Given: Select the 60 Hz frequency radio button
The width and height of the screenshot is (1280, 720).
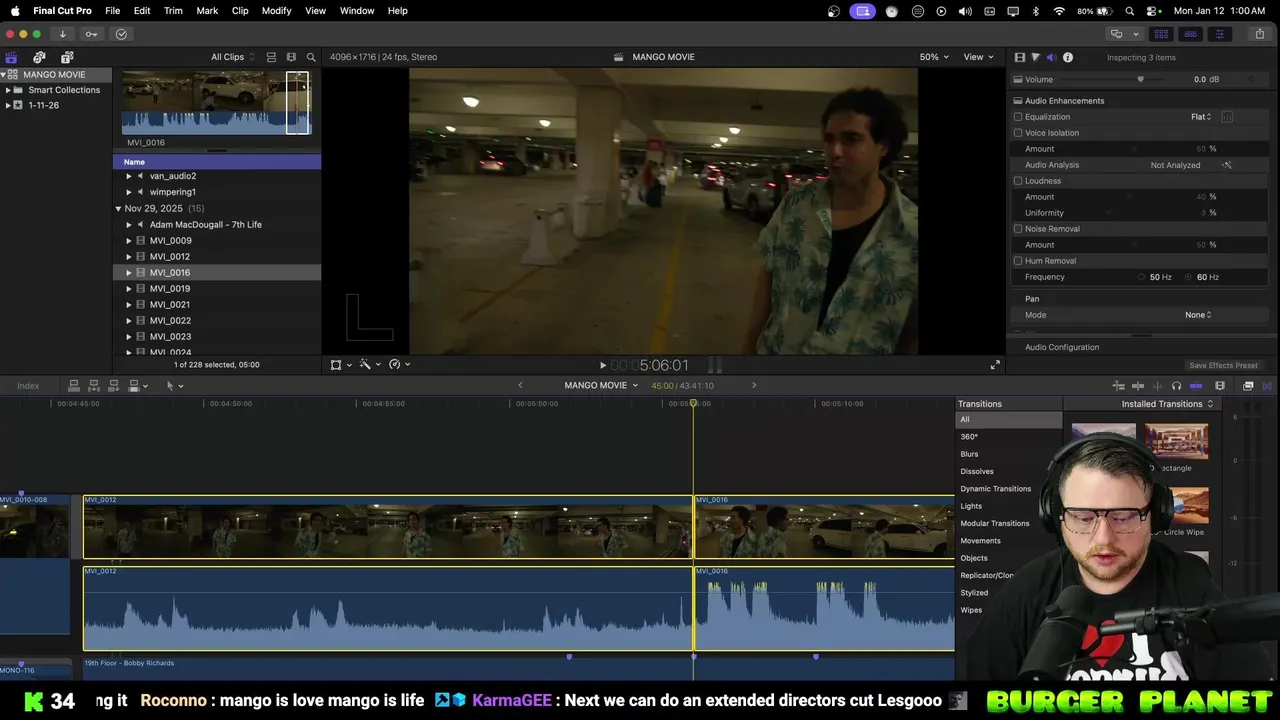Looking at the screenshot, I should (1188, 277).
